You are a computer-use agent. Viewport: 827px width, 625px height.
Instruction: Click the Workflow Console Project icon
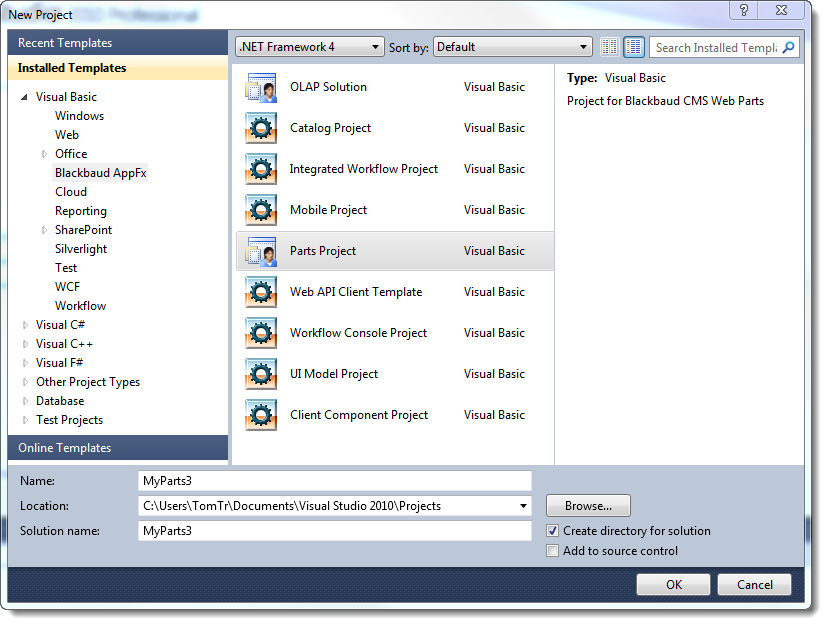click(261, 333)
